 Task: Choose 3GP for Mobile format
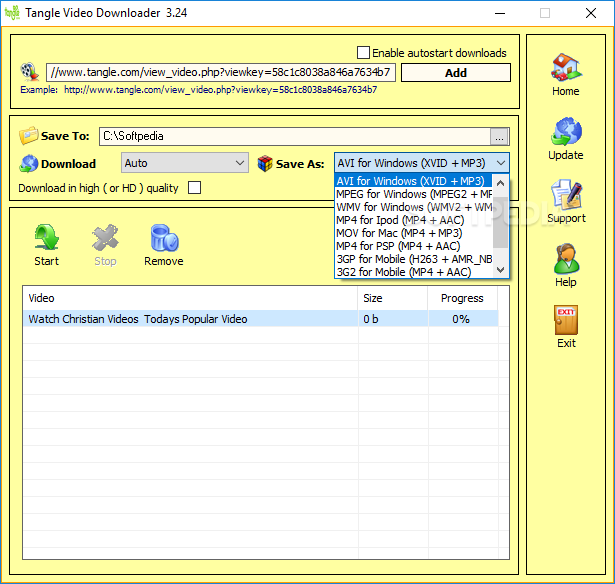tap(414, 259)
